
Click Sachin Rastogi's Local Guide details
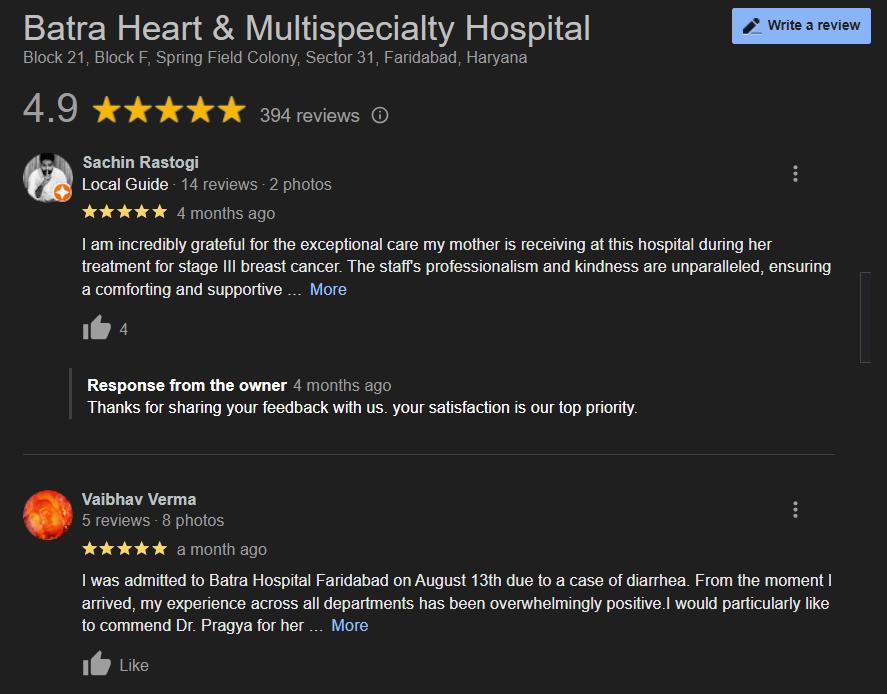tap(206, 184)
